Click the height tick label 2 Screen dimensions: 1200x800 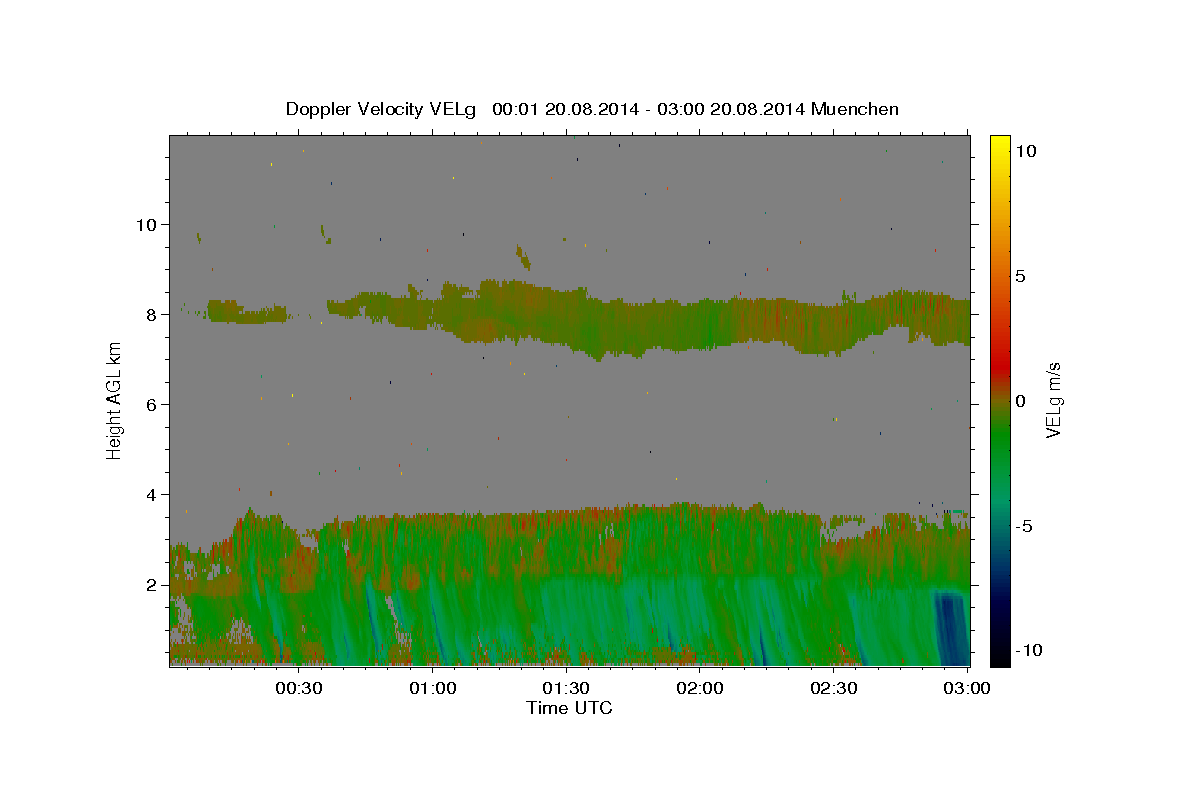pos(152,585)
